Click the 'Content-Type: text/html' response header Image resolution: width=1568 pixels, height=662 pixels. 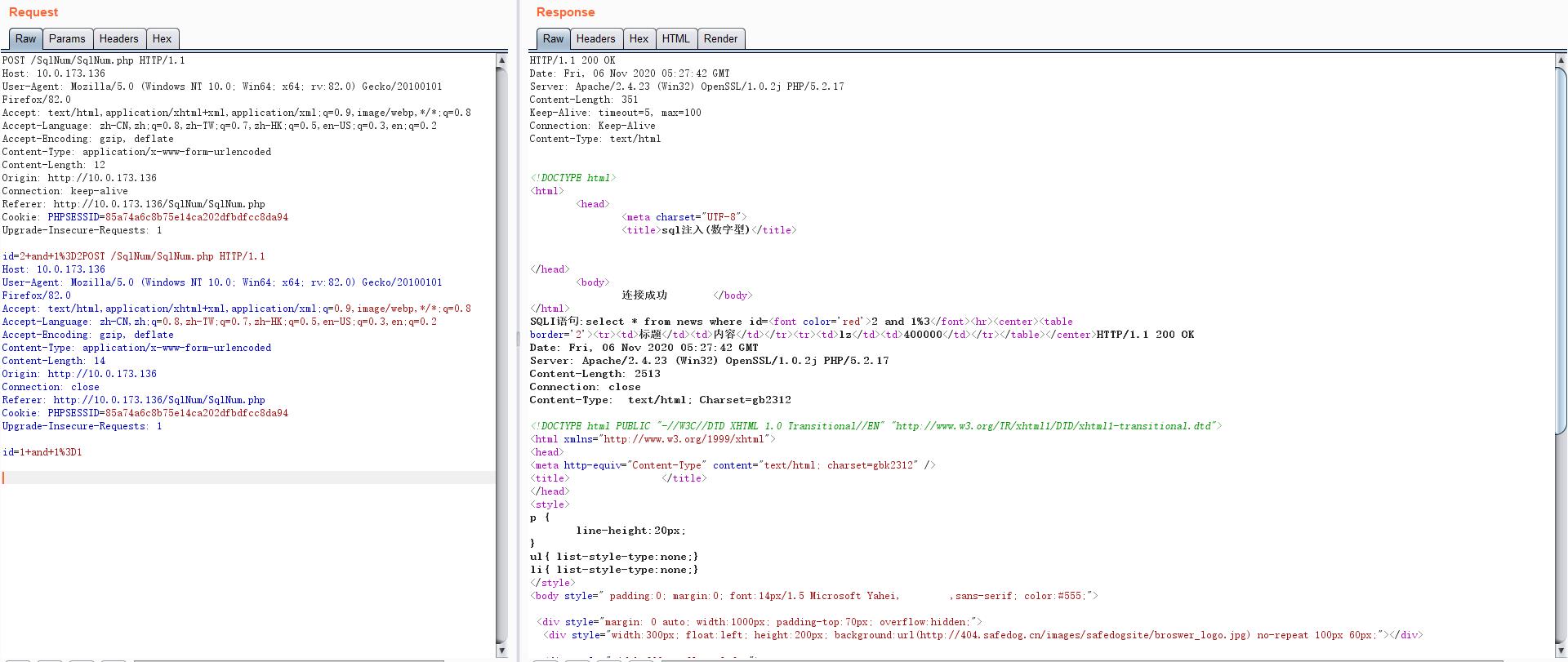click(595, 139)
